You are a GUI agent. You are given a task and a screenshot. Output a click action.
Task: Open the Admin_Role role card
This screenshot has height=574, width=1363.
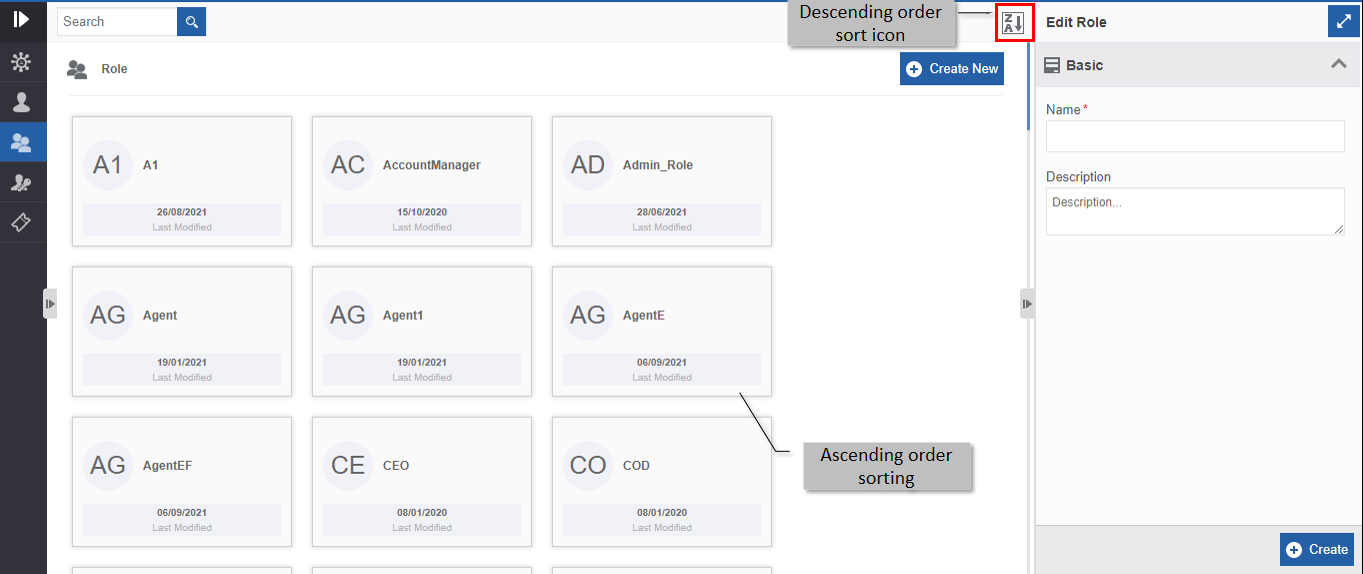(x=662, y=181)
